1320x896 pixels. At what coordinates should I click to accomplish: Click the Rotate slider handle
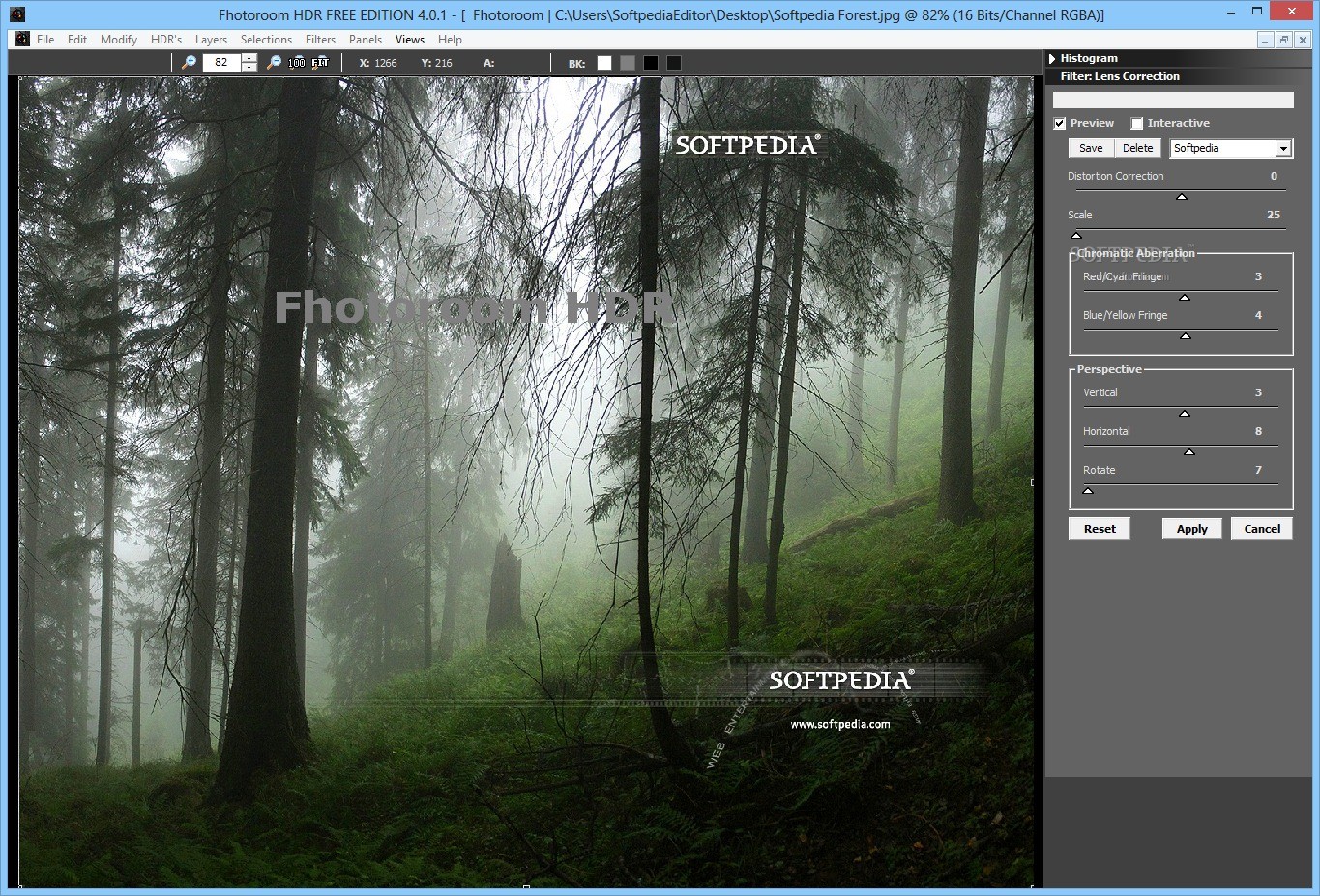(x=1088, y=491)
